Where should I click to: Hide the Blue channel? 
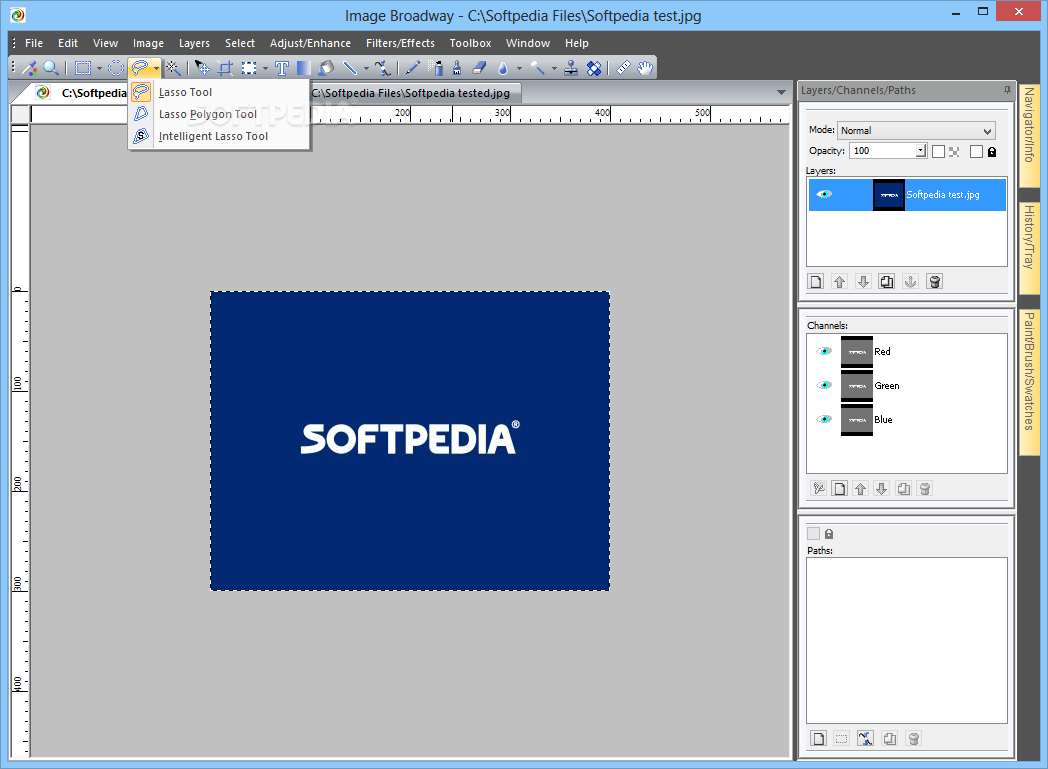(x=824, y=420)
